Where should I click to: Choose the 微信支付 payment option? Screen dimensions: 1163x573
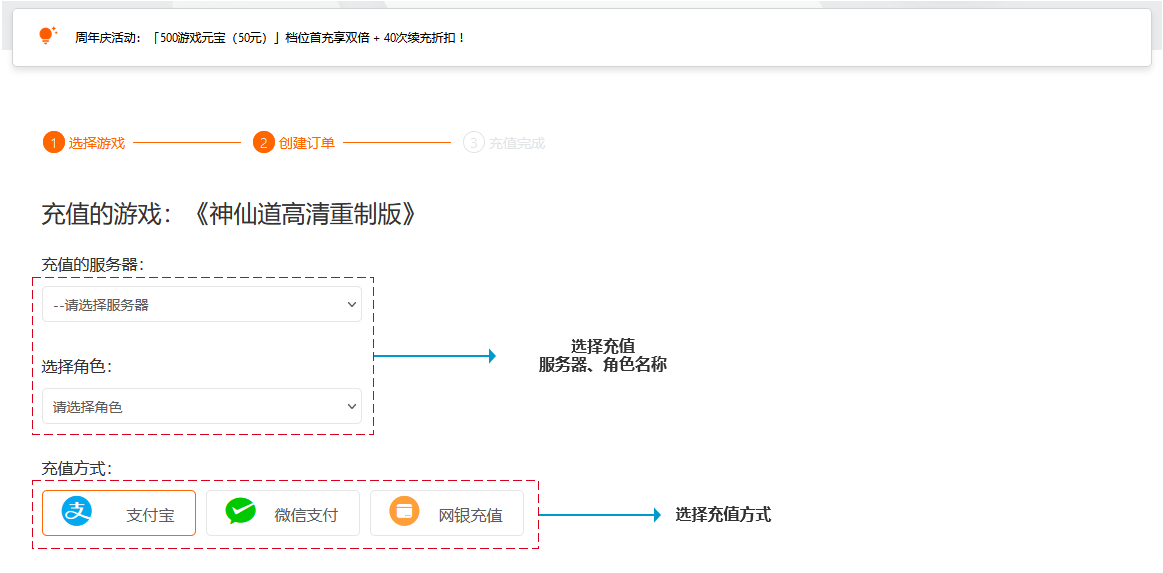(283, 513)
